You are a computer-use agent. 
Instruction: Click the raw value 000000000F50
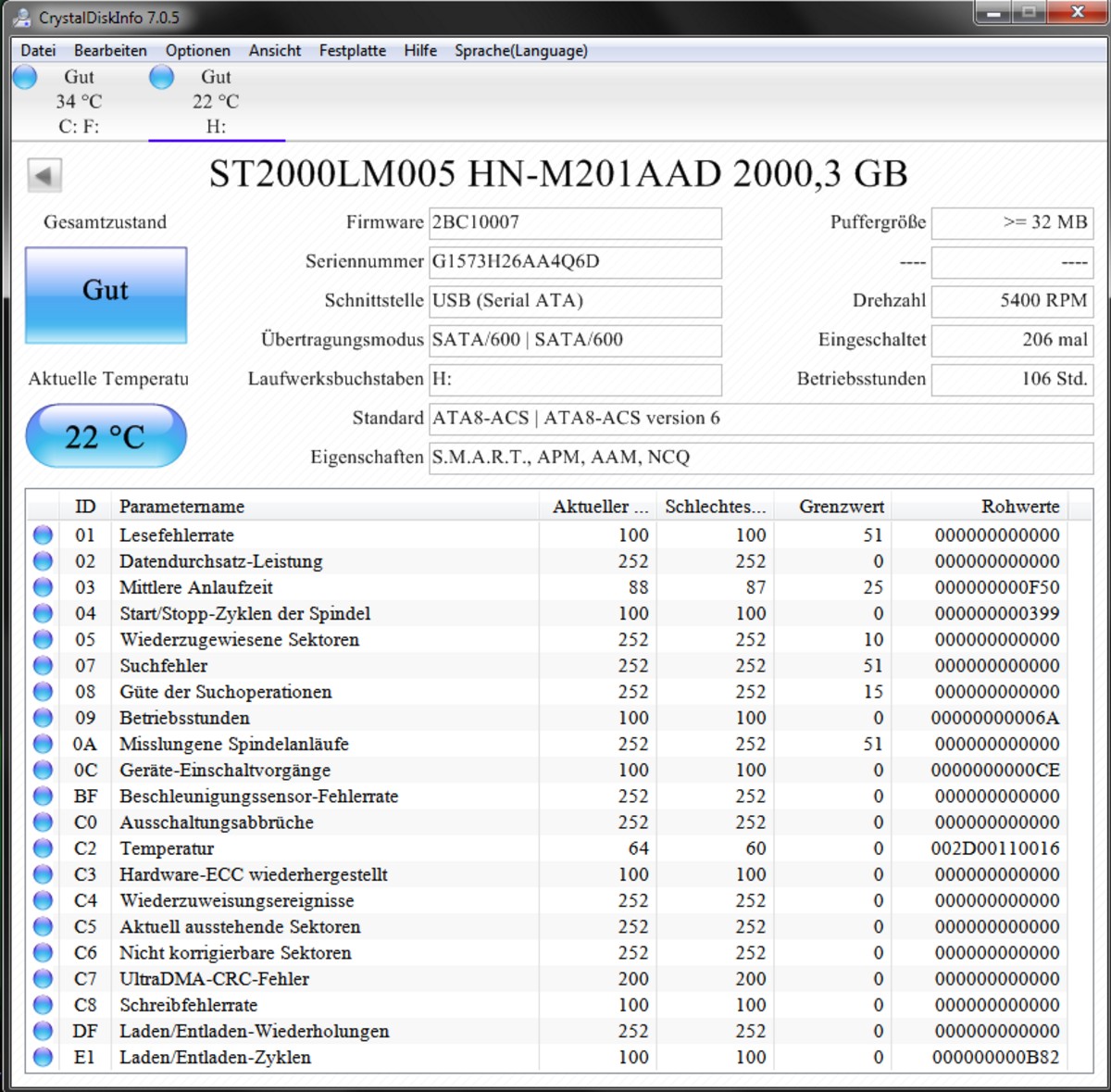(997, 587)
